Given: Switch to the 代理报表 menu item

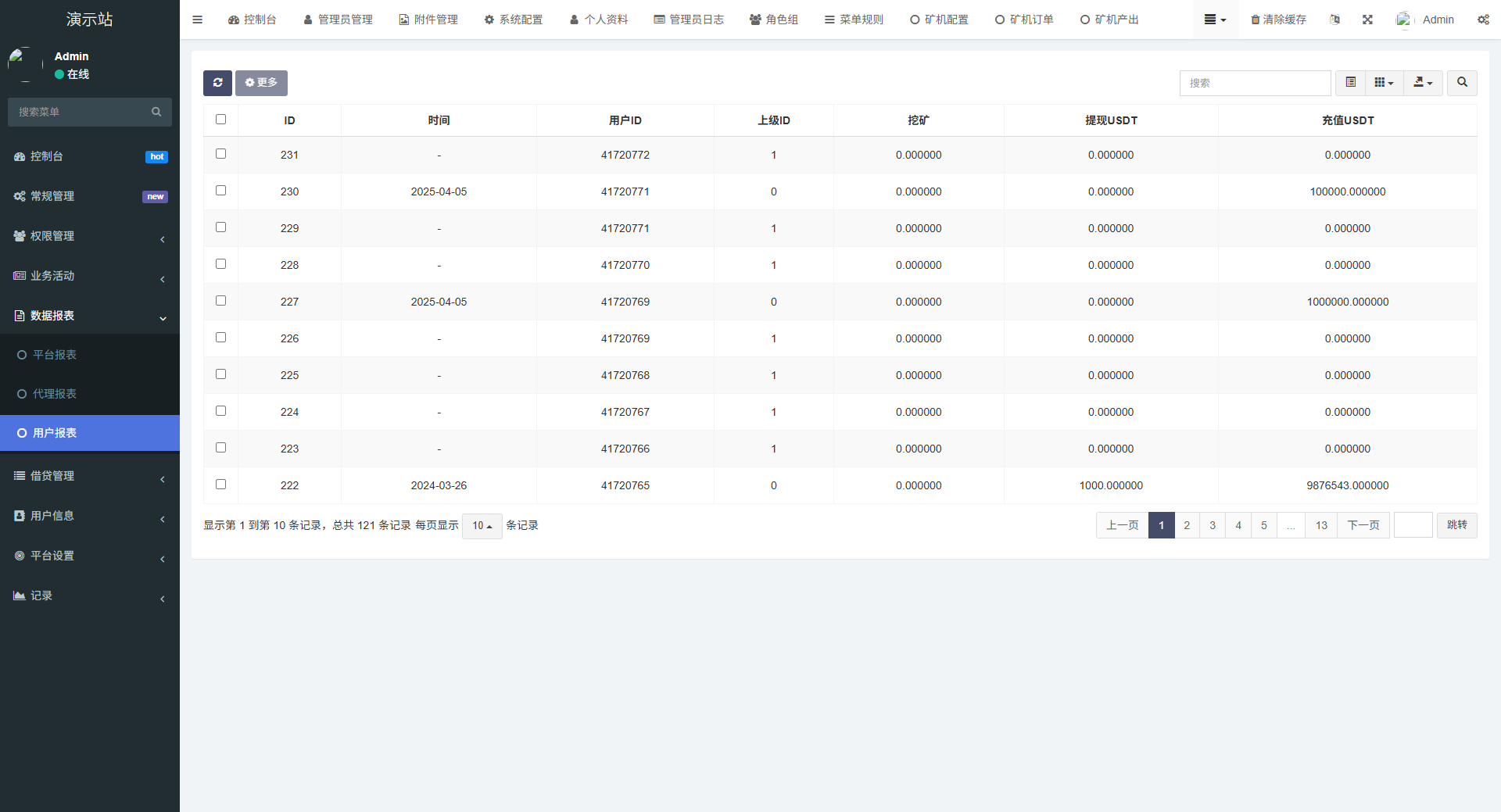Looking at the screenshot, I should (x=53, y=393).
